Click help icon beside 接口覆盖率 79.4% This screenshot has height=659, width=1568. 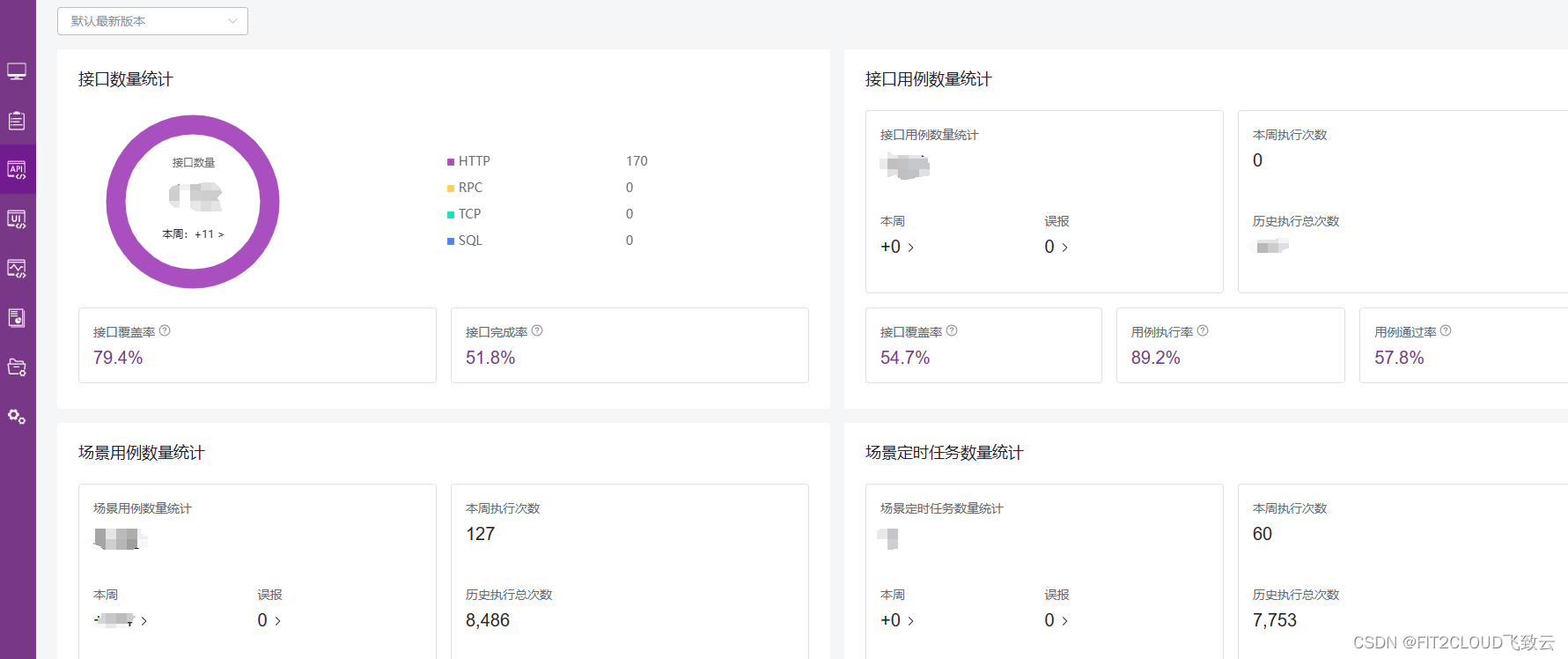[165, 331]
